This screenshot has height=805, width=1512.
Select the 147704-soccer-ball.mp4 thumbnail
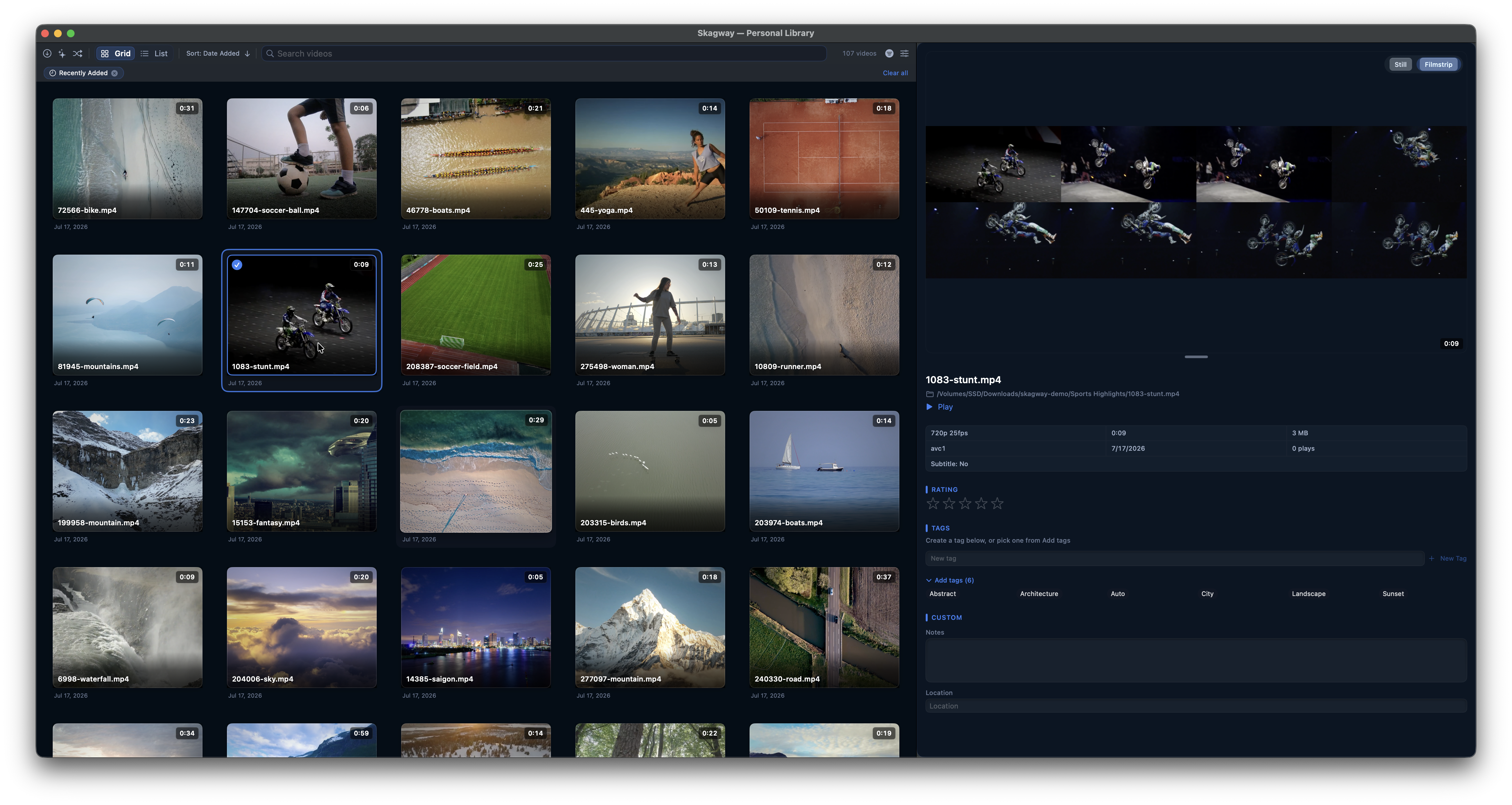[x=302, y=158]
